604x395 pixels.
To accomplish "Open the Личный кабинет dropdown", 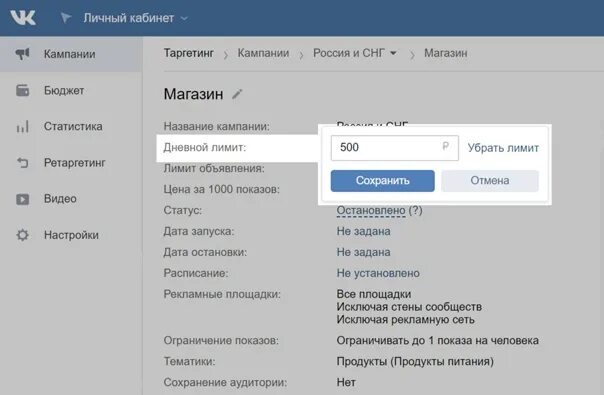I will pyautogui.click(x=136, y=18).
